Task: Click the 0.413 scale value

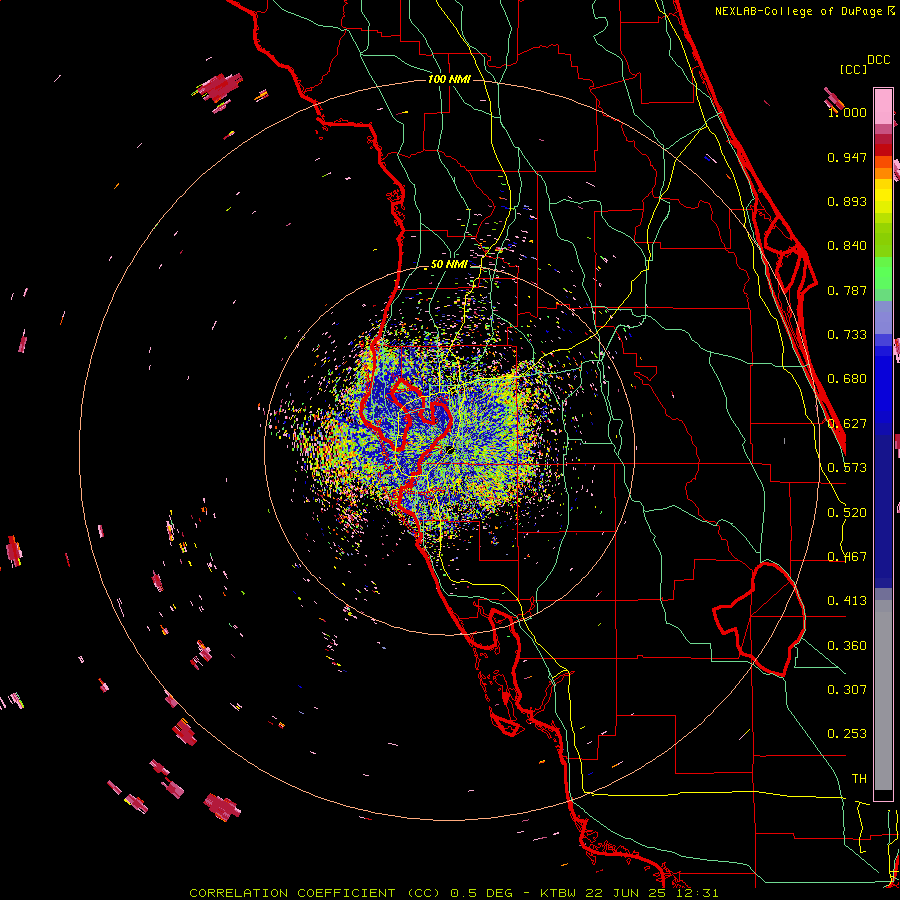Action: pyautogui.click(x=847, y=601)
